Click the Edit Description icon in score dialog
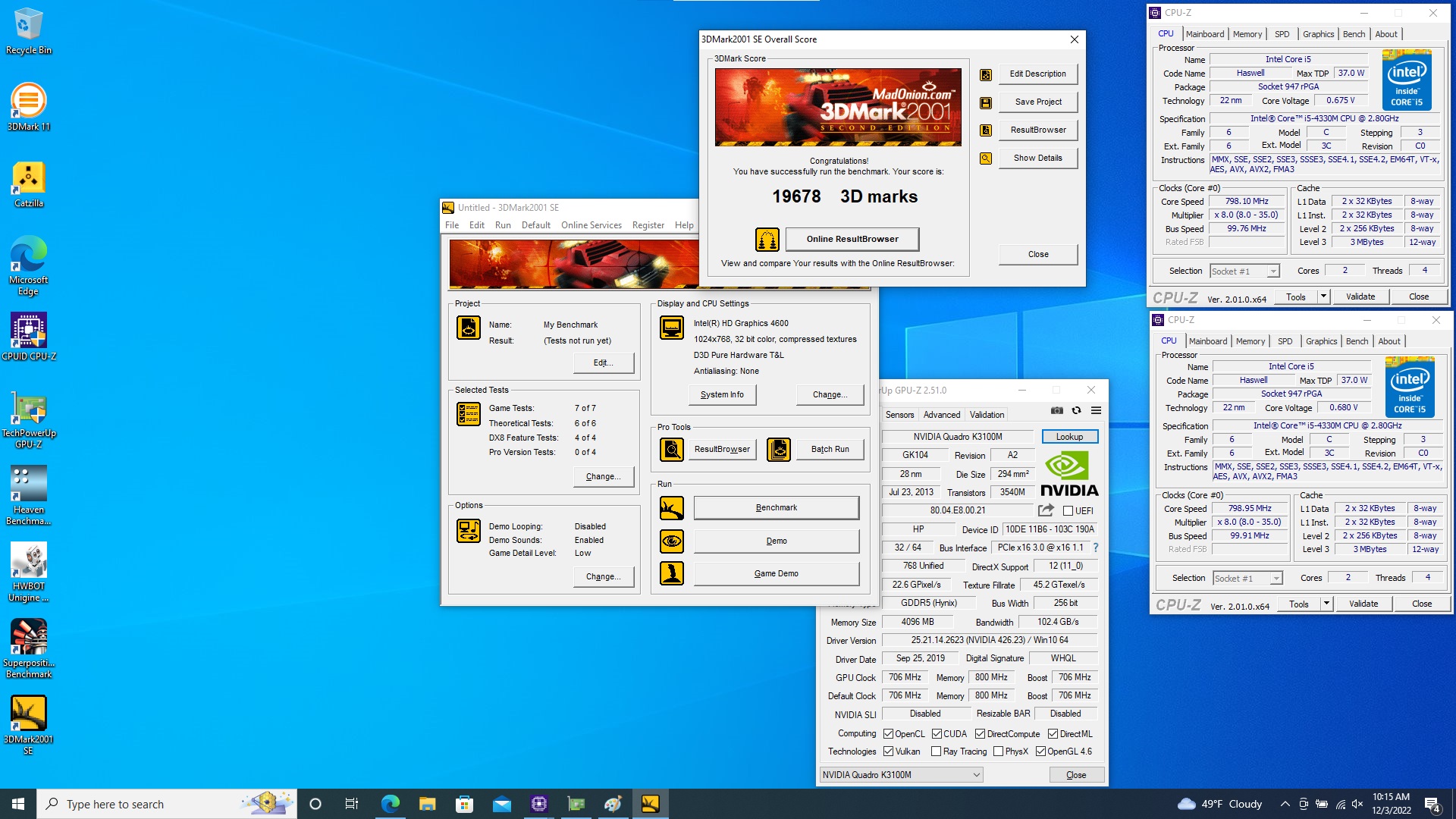The width and height of the screenshot is (1456, 819). (986, 74)
